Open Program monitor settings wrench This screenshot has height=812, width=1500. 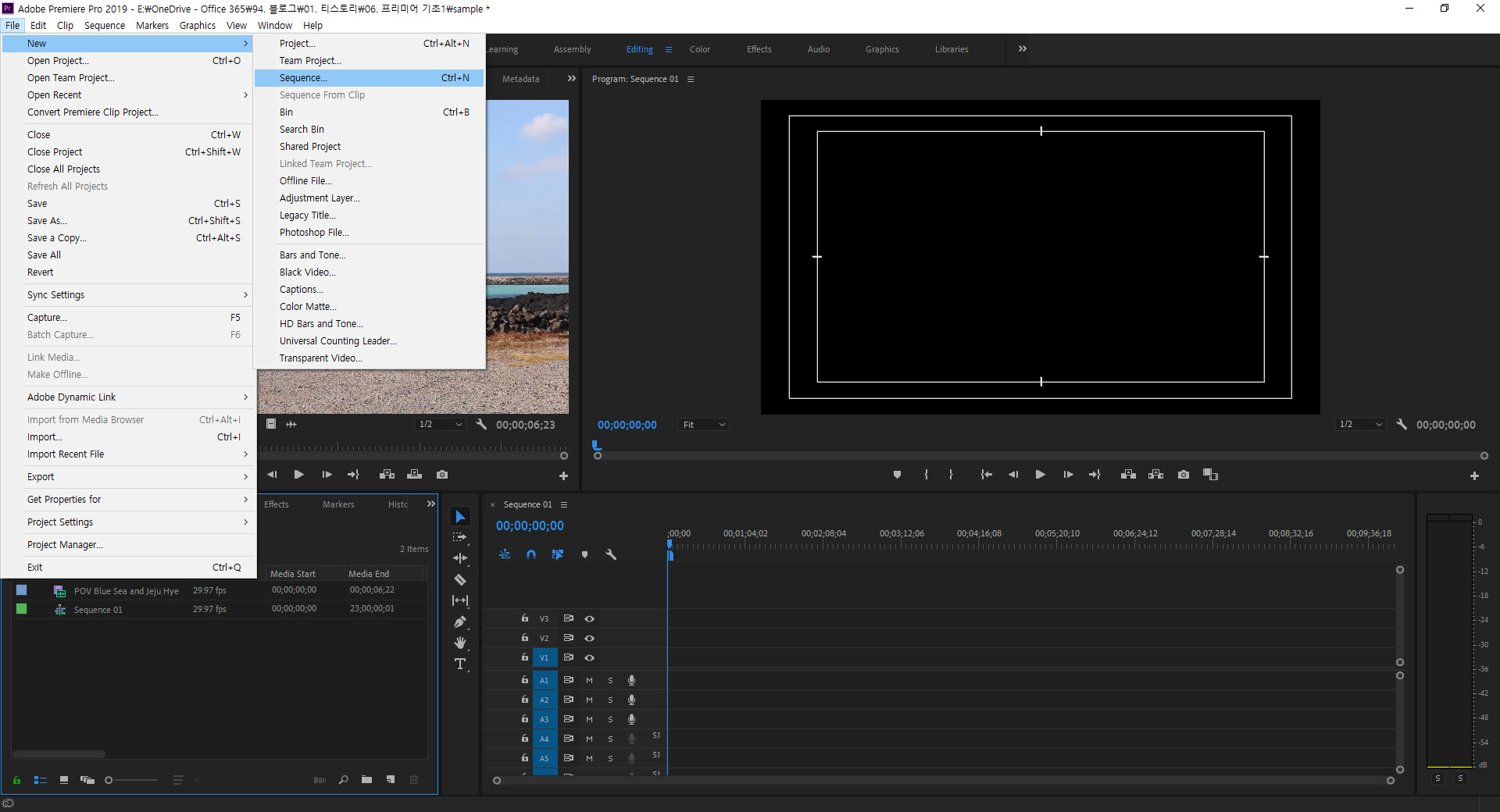tap(1402, 424)
